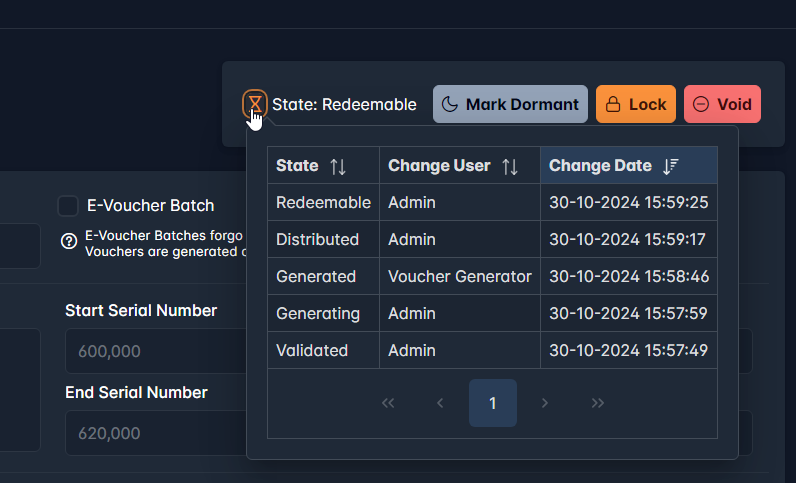This screenshot has height=483, width=796.
Task: Go to next page of history
Action: (545, 403)
